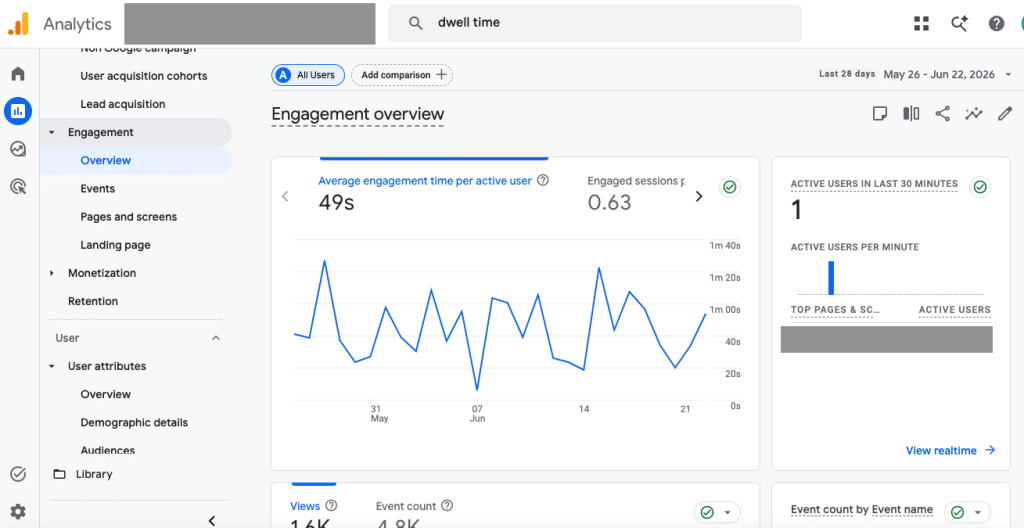Viewport: 1024px width, 528px height.
Task: Customize report with pencil icon
Action: click(x=1004, y=114)
